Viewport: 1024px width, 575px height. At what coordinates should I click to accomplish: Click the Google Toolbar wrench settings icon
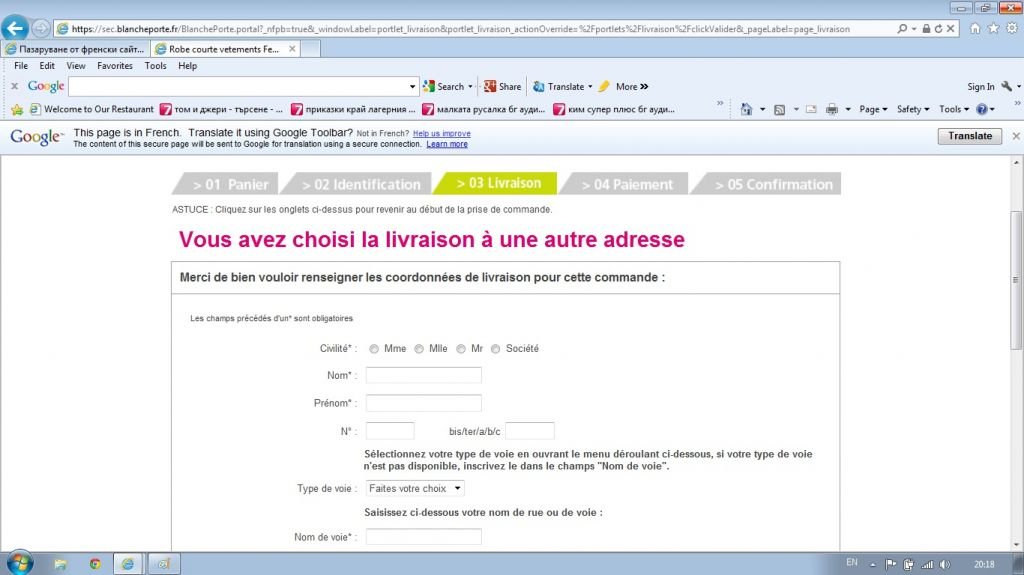[x=1008, y=87]
